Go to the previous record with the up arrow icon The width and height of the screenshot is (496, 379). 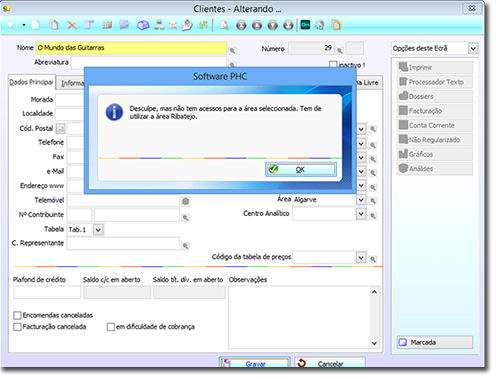tap(257, 25)
